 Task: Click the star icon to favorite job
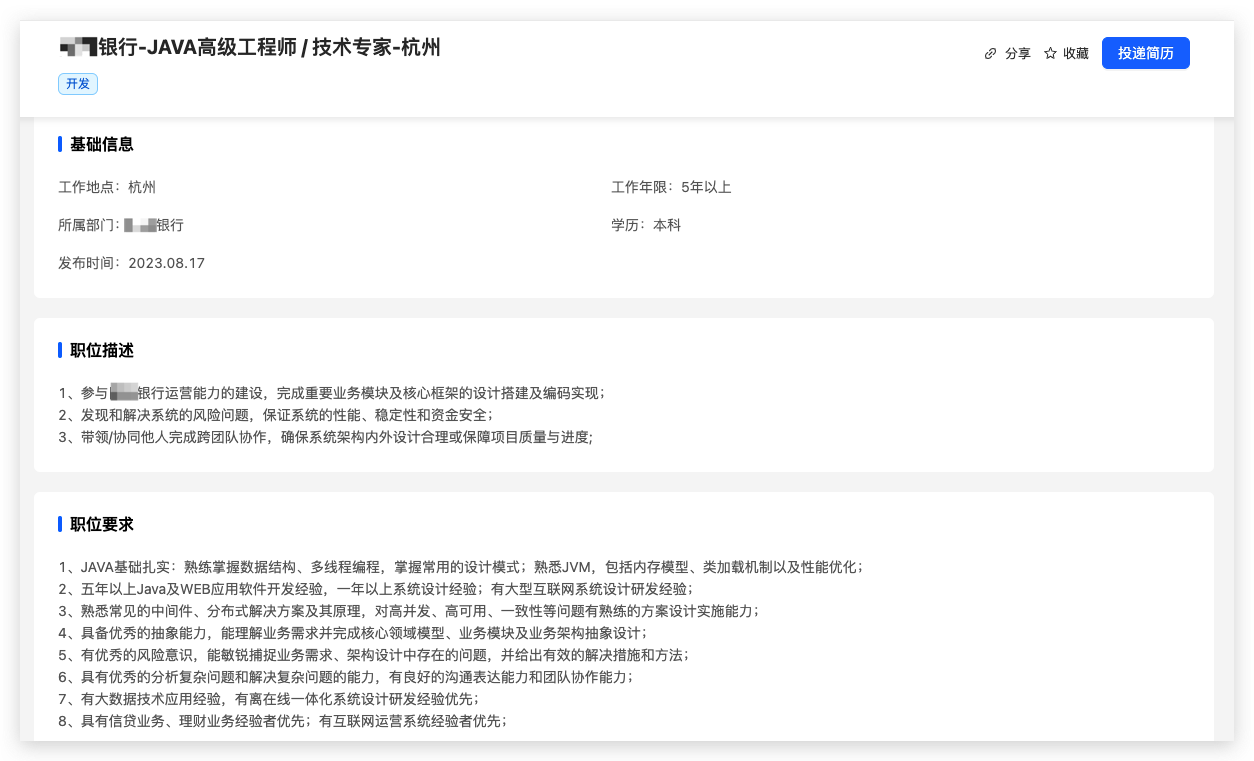[1050, 54]
